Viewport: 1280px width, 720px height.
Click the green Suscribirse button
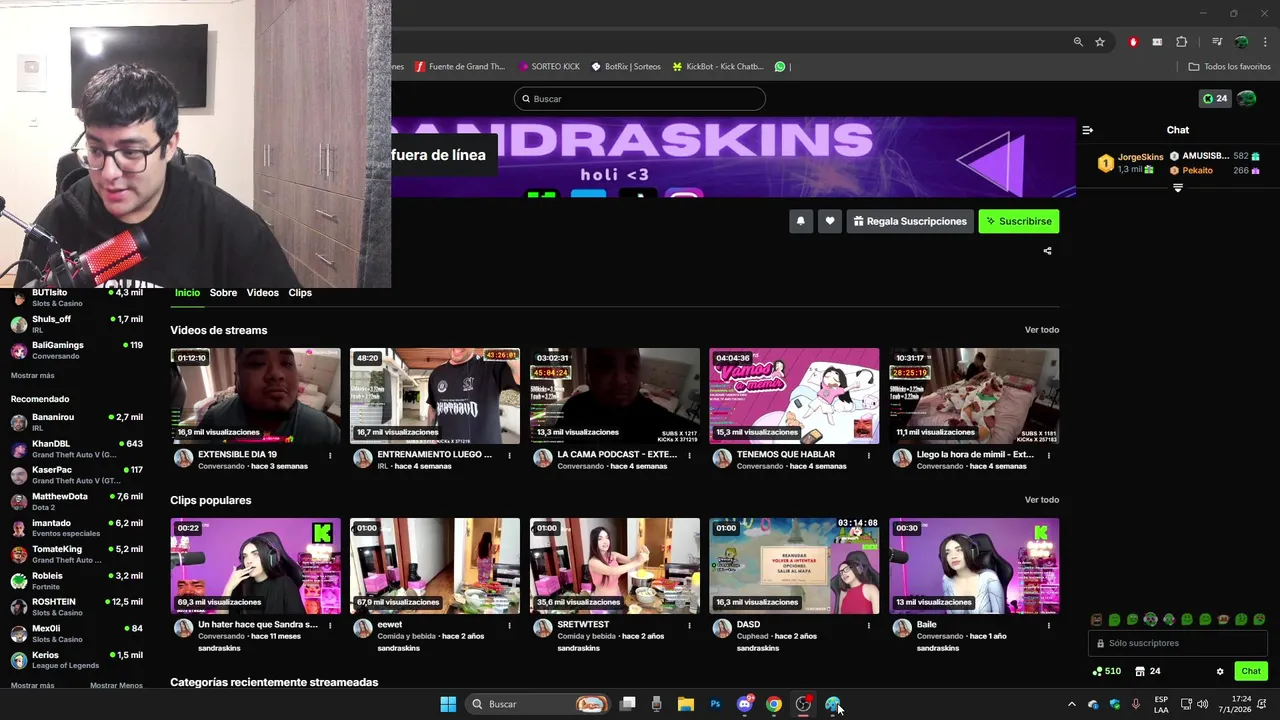coord(1018,221)
